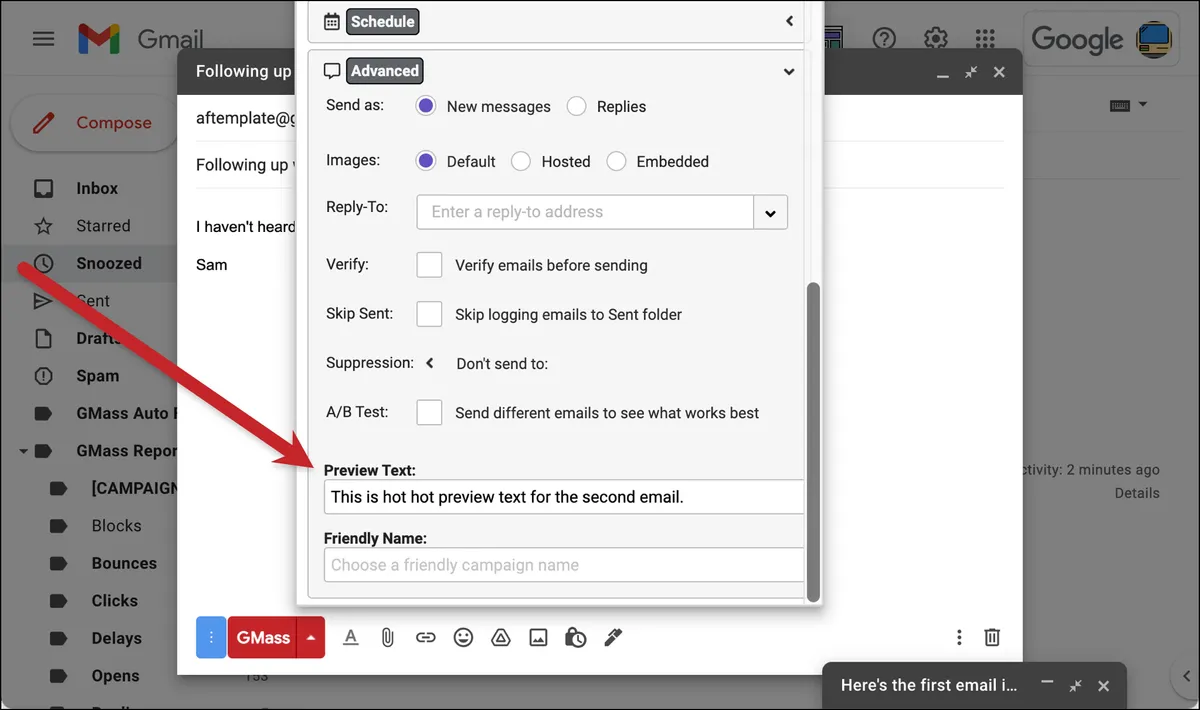Open the Inbox folder

(97, 188)
